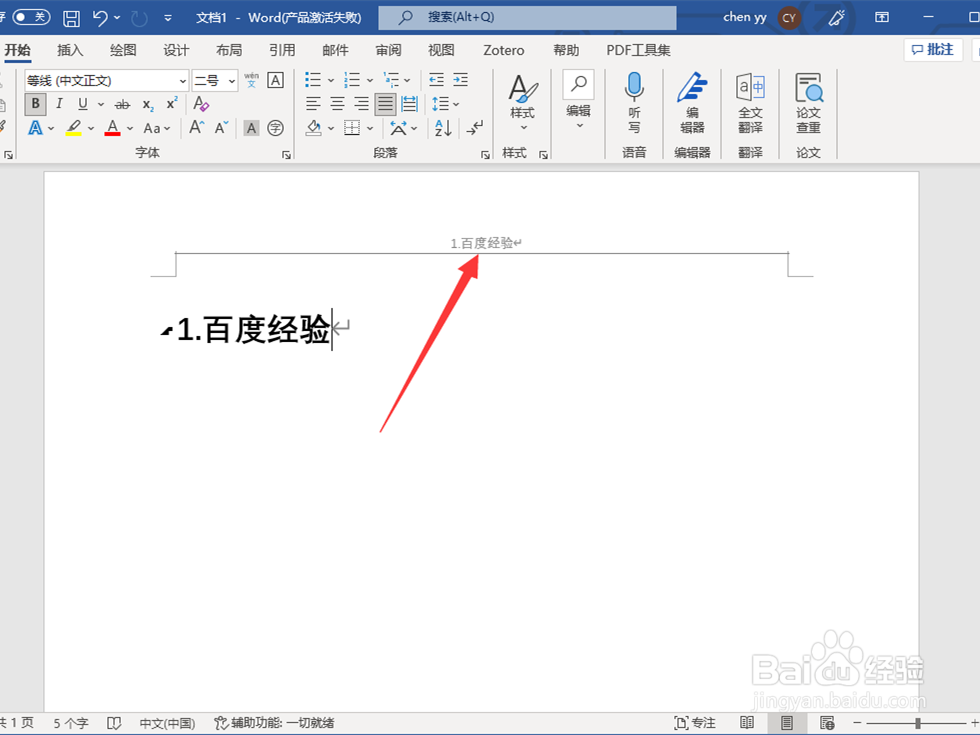This screenshot has height=735, width=980.
Task: Apply text effects A icon
Action: pos(36,128)
